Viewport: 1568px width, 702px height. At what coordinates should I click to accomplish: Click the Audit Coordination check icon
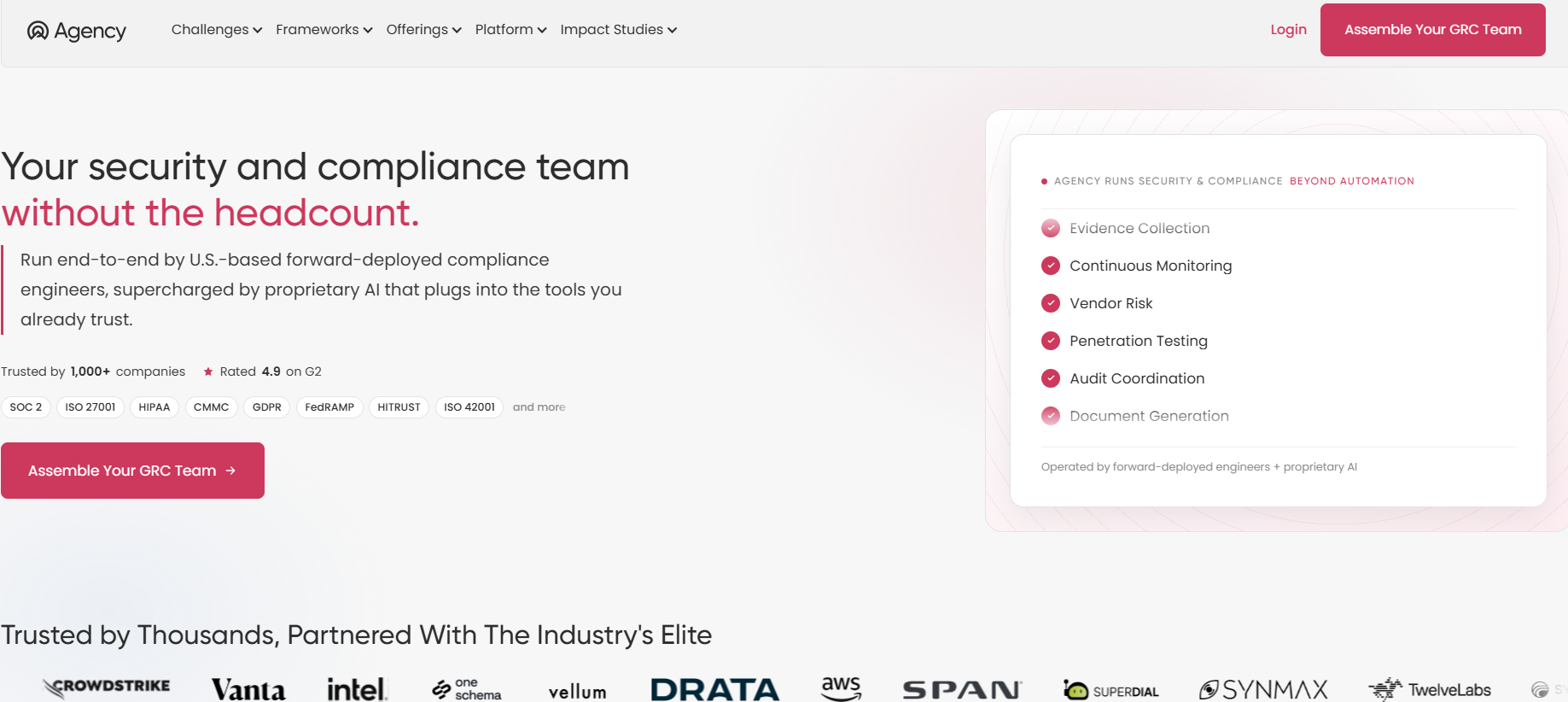click(1051, 378)
